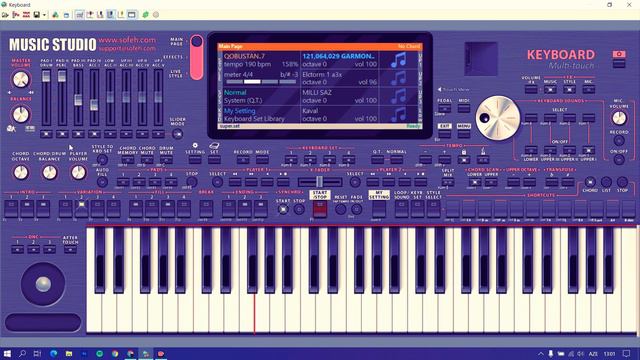
Task: Click the pitch joystick pad below DISC buttons
Action: [43, 284]
